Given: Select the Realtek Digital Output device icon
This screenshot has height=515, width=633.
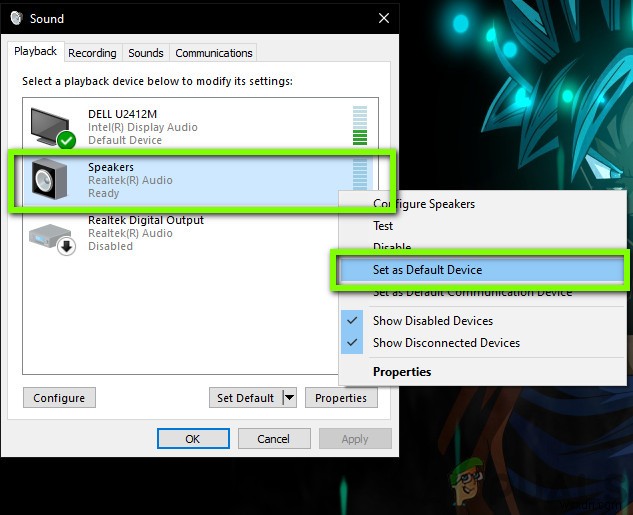Looking at the screenshot, I should pyautogui.click(x=52, y=239).
